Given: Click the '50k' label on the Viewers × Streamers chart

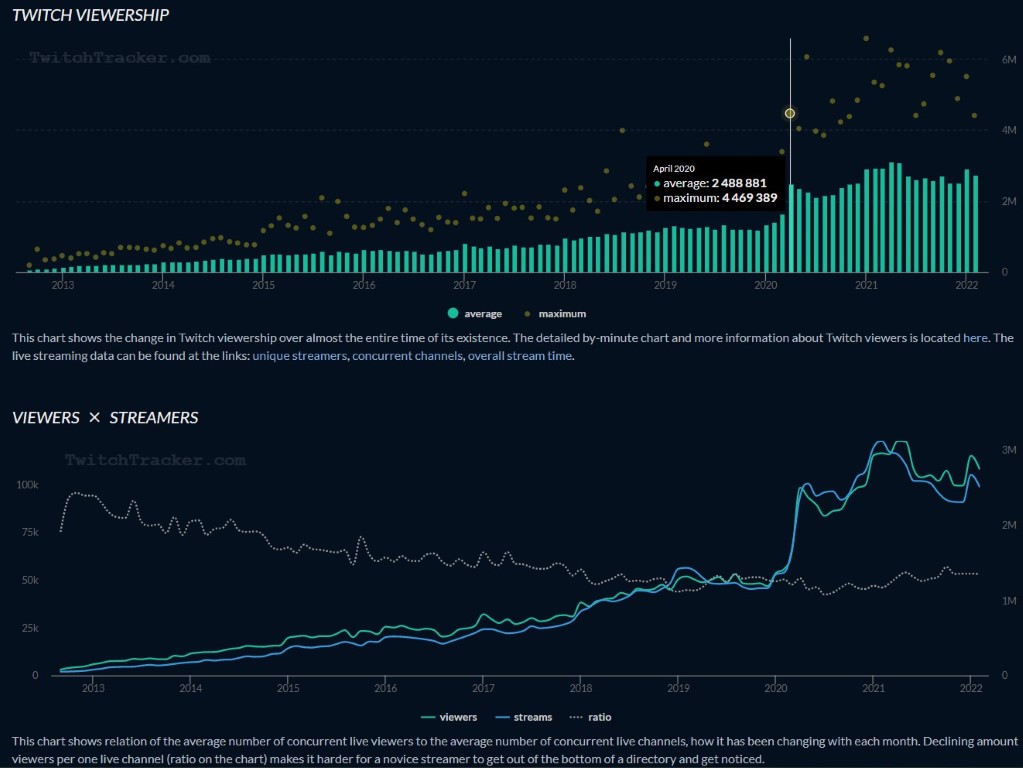Looking at the screenshot, I should coord(30,580).
